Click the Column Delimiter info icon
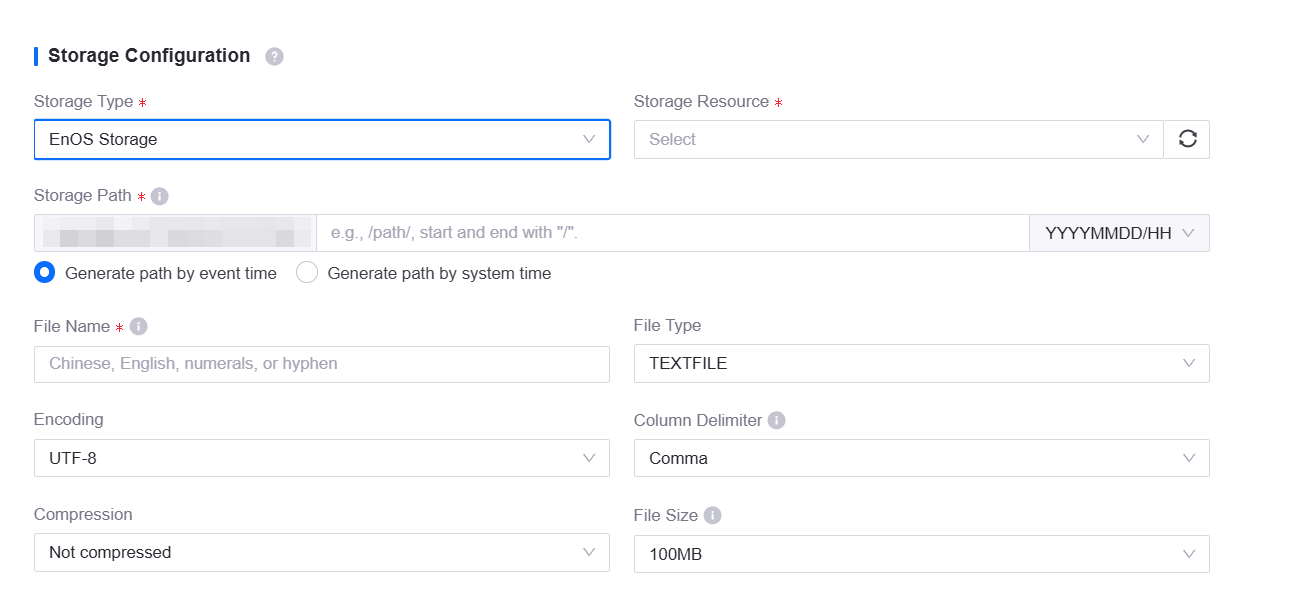 point(777,420)
